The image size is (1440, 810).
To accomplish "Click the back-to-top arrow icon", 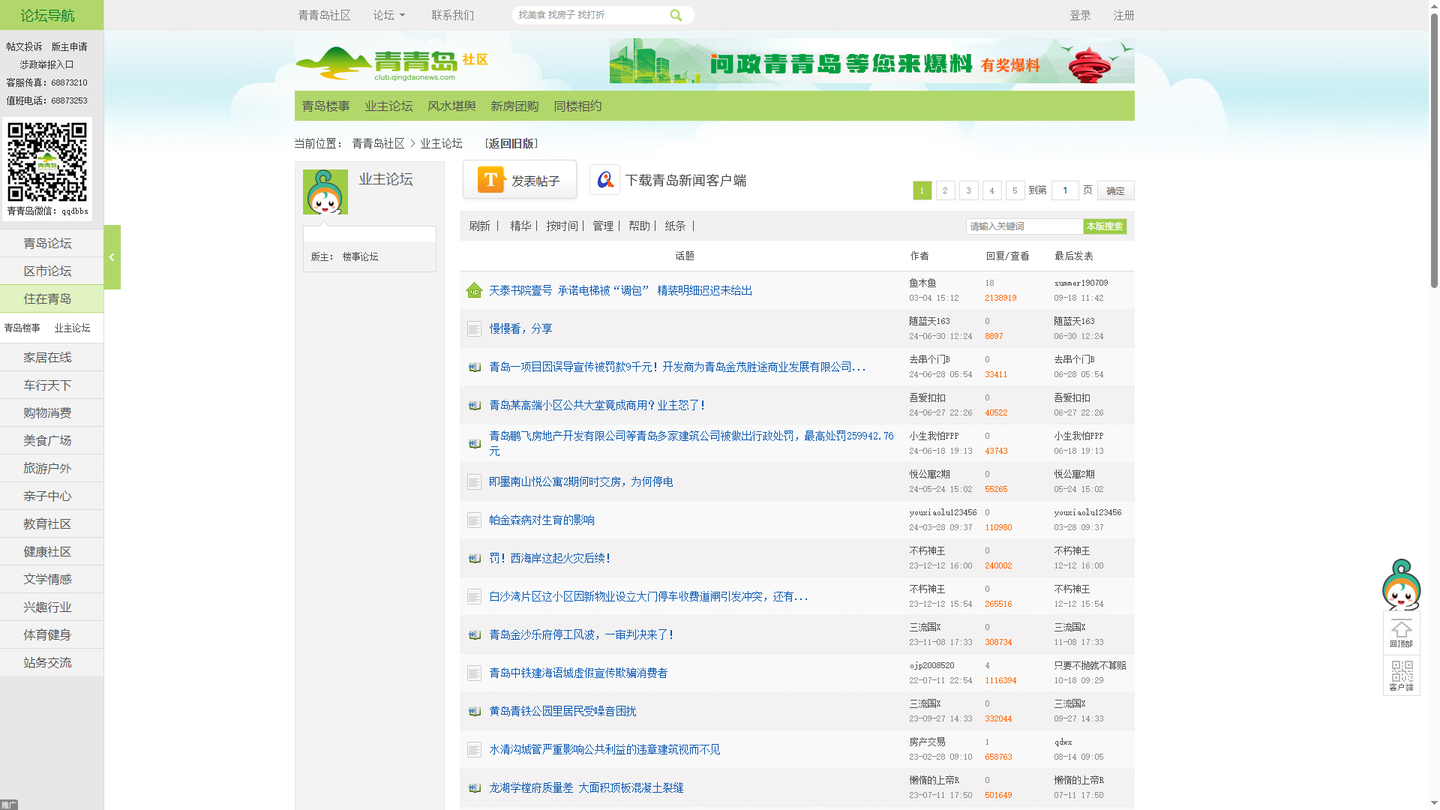I will pos(1401,633).
